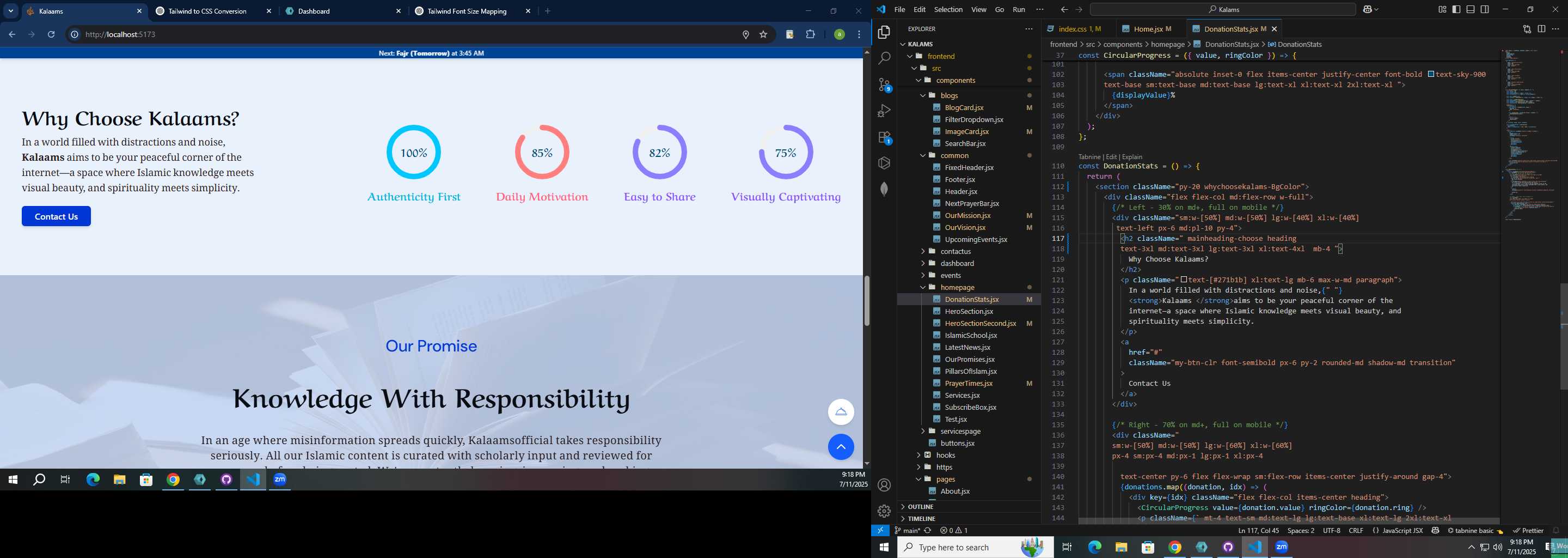This screenshot has width=1568, height=558.
Task: Go back using VS Code navigation arrow
Action: 1064,9
